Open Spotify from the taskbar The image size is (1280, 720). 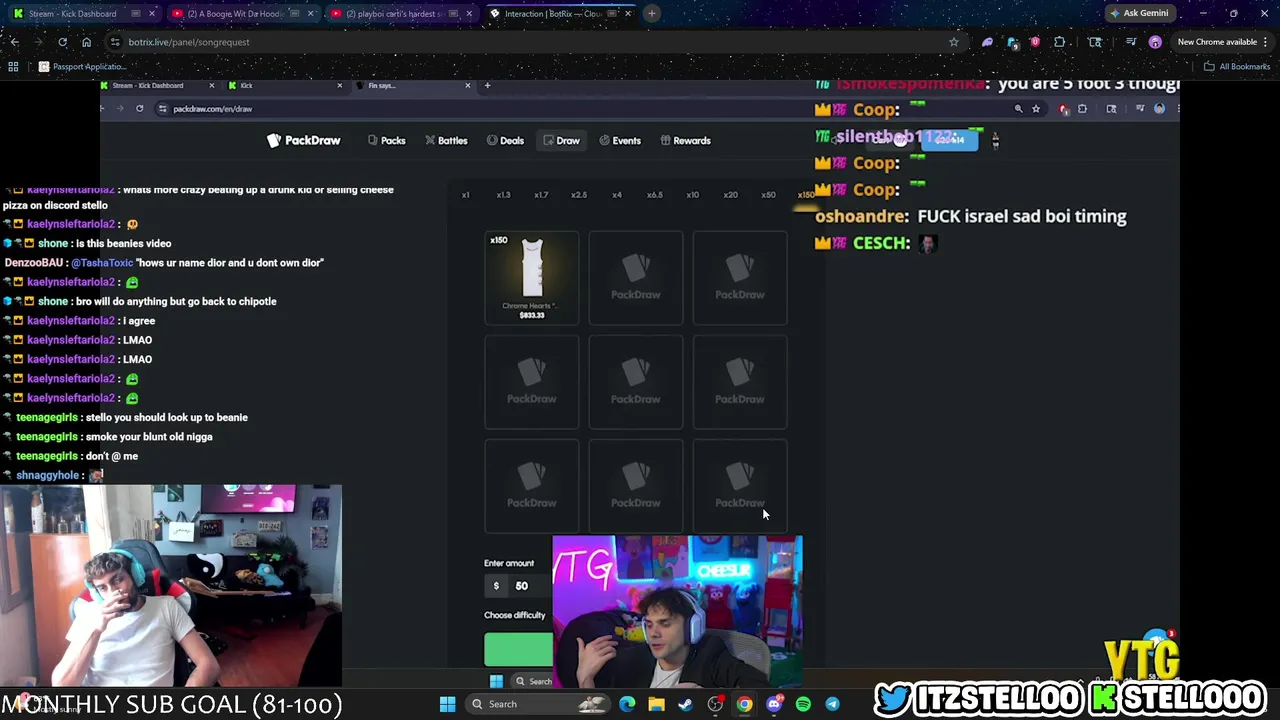(x=803, y=704)
